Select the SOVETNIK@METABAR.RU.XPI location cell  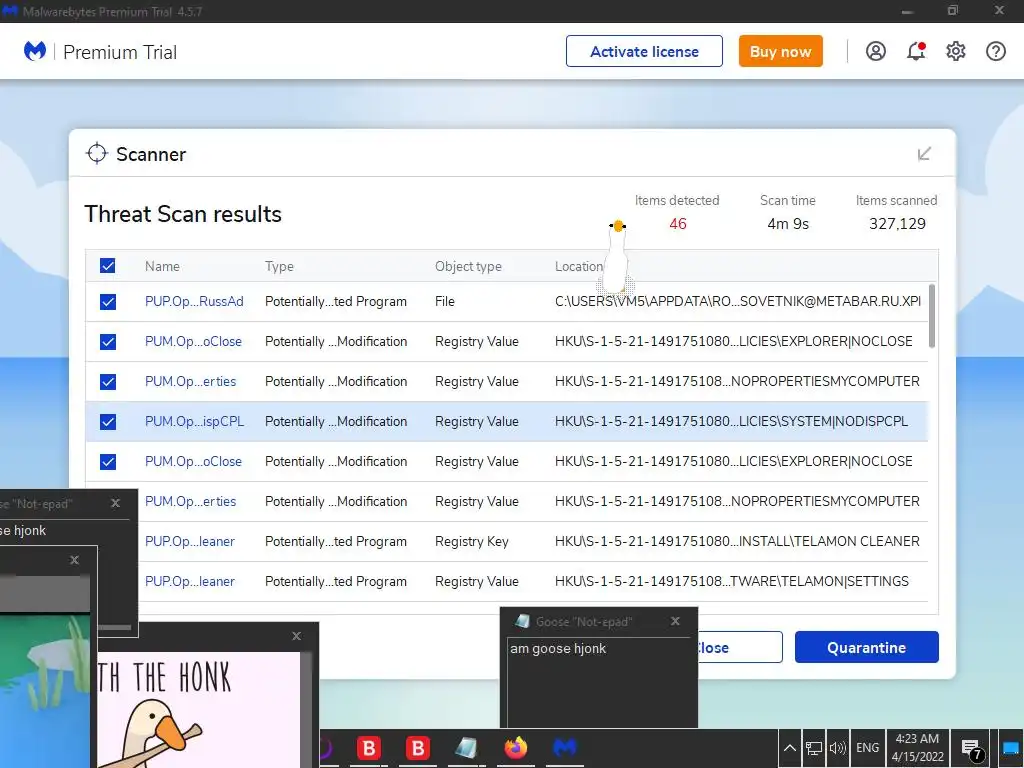click(737, 302)
